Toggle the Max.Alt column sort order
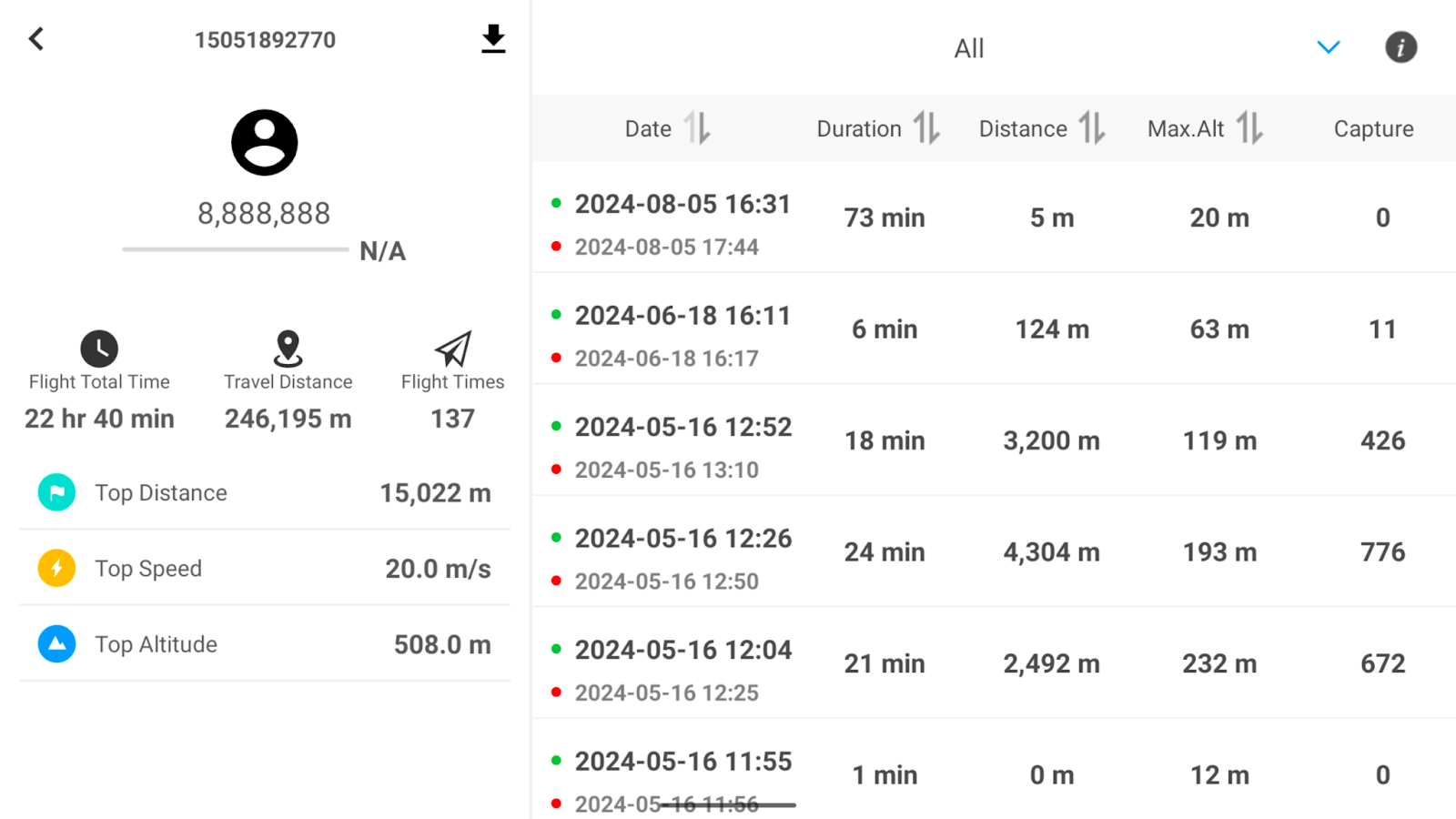 1250,128
